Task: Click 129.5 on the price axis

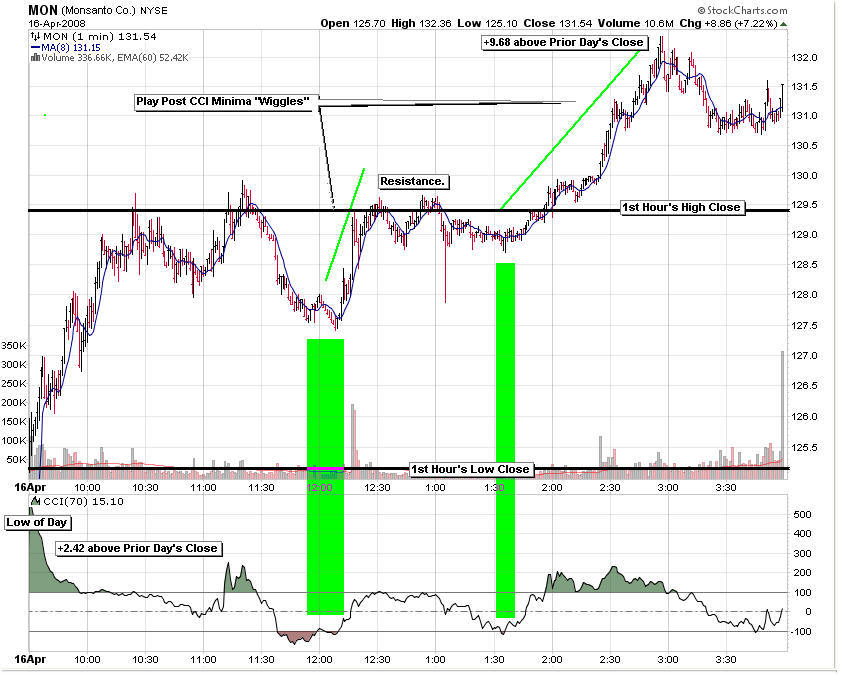Action: click(x=804, y=205)
